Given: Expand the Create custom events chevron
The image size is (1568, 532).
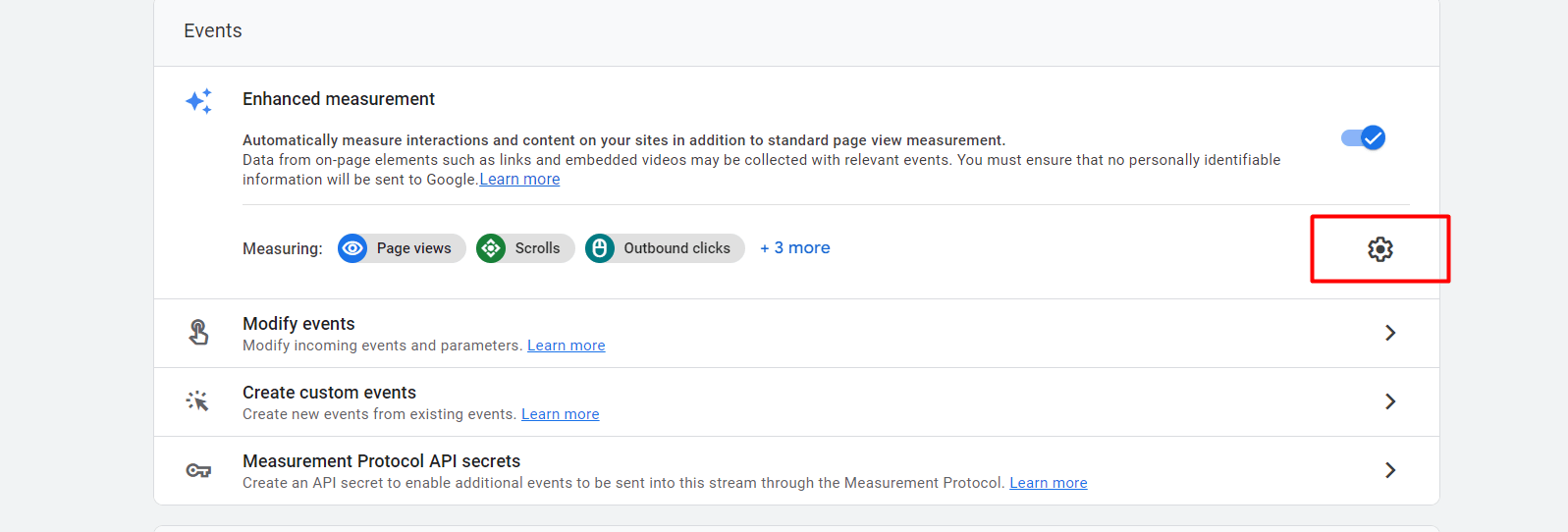Looking at the screenshot, I should tap(1389, 401).
